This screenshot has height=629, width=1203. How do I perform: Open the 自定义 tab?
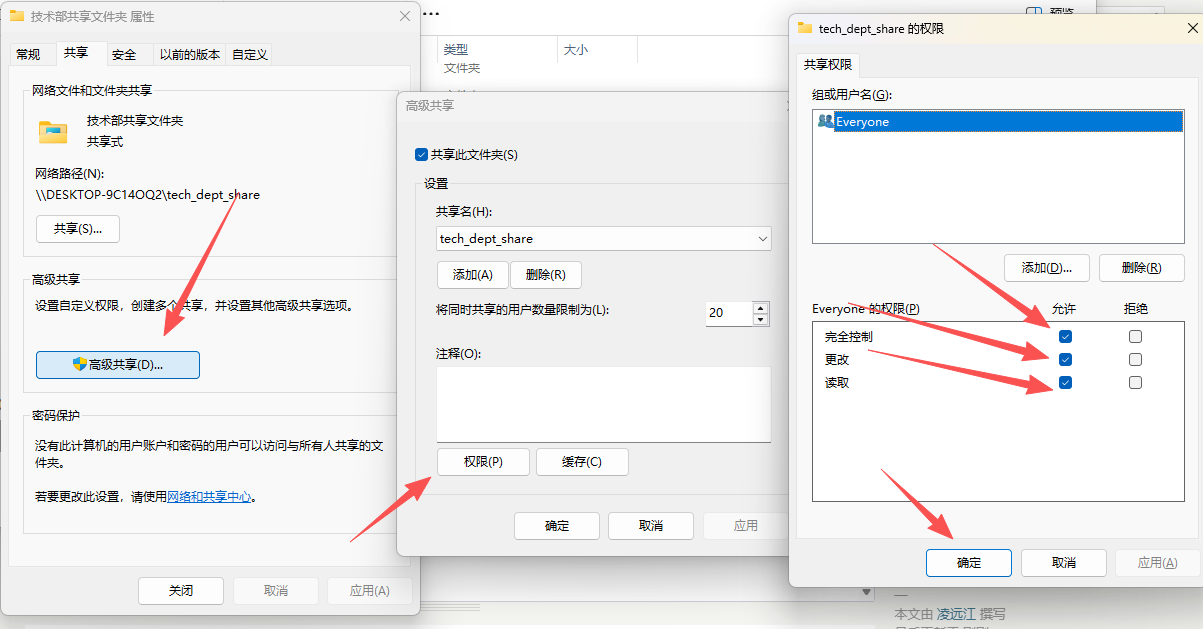250,55
